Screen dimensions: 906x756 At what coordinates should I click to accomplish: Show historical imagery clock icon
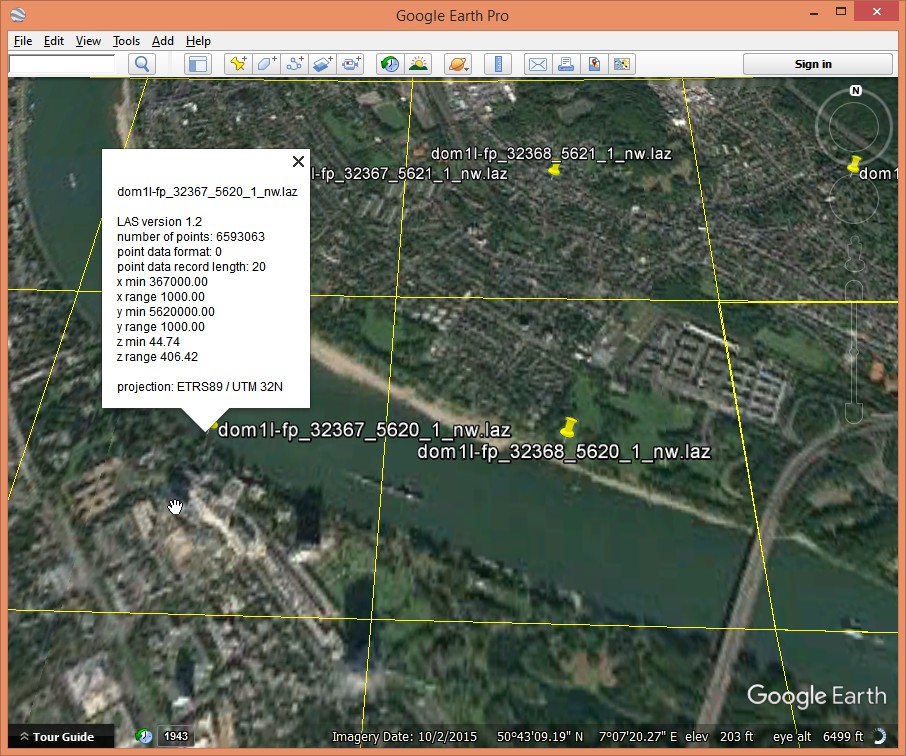click(389, 64)
